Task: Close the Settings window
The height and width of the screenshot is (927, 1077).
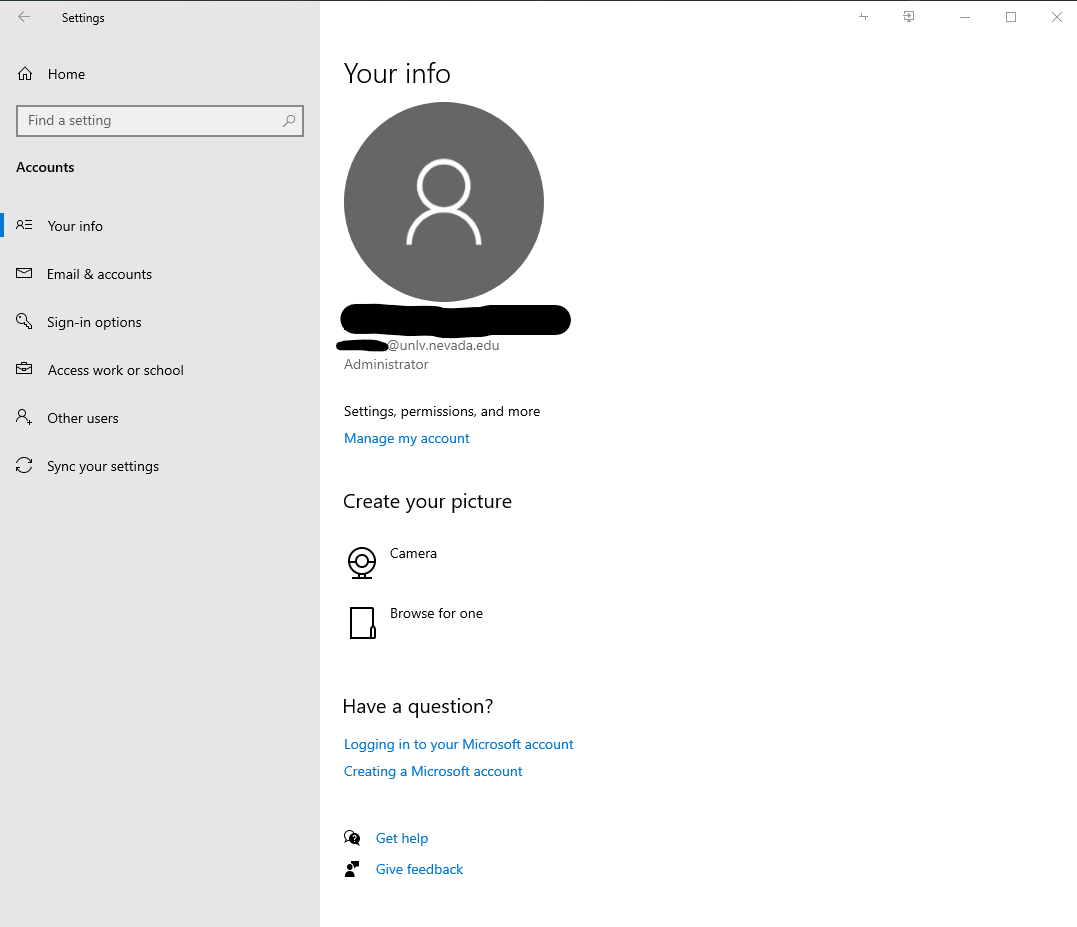Action: (1056, 17)
